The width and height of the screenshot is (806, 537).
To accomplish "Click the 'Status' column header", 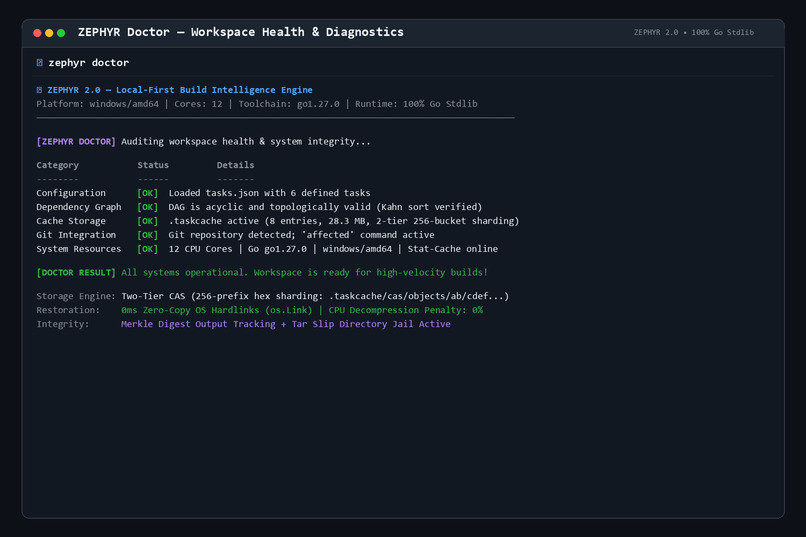I will (153, 165).
